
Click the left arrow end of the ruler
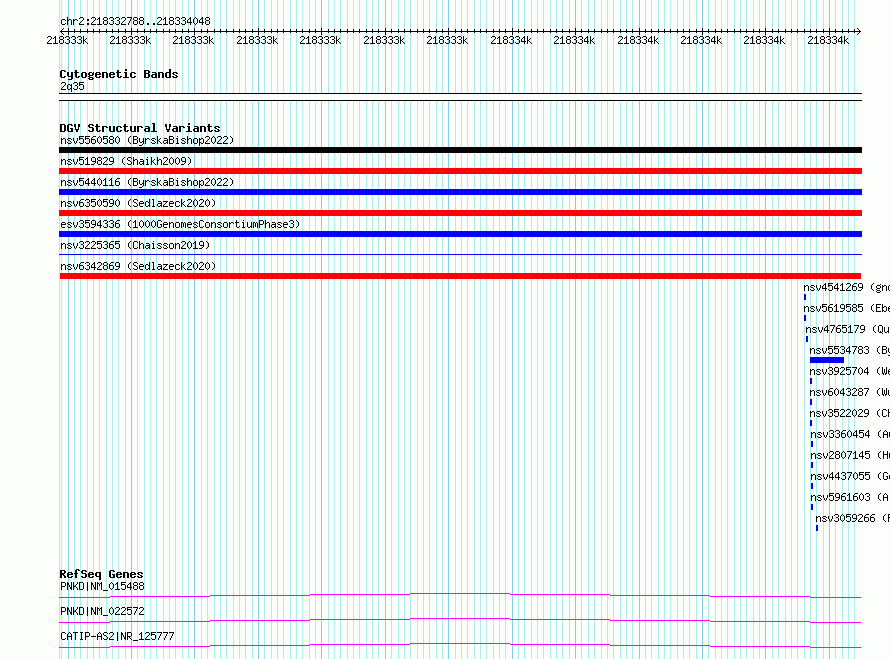coord(62,31)
